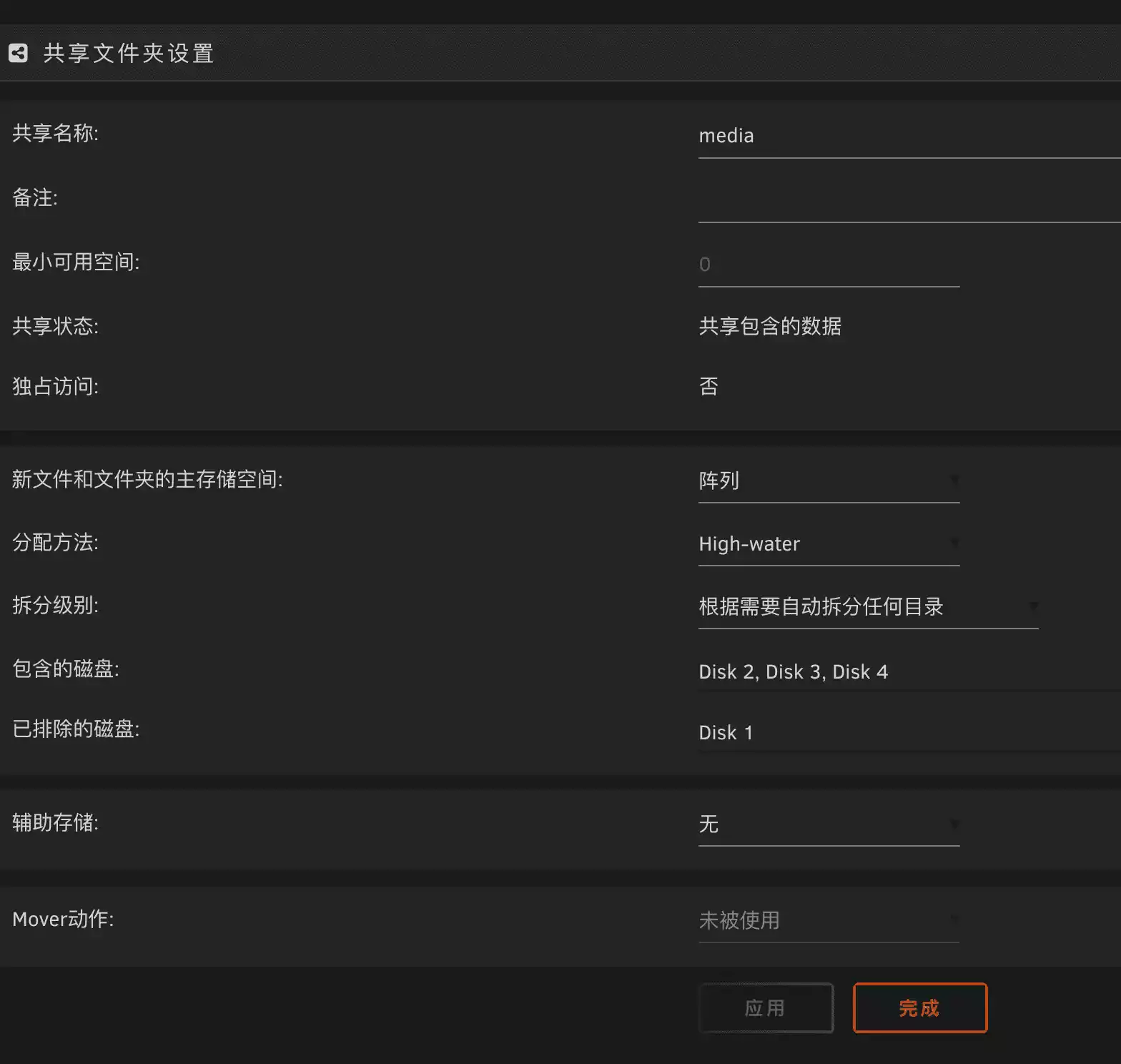Click the share icon beside 共享文件夹设置
Image resolution: width=1121 pixels, height=1064 pixels.
tap(18, 53)
